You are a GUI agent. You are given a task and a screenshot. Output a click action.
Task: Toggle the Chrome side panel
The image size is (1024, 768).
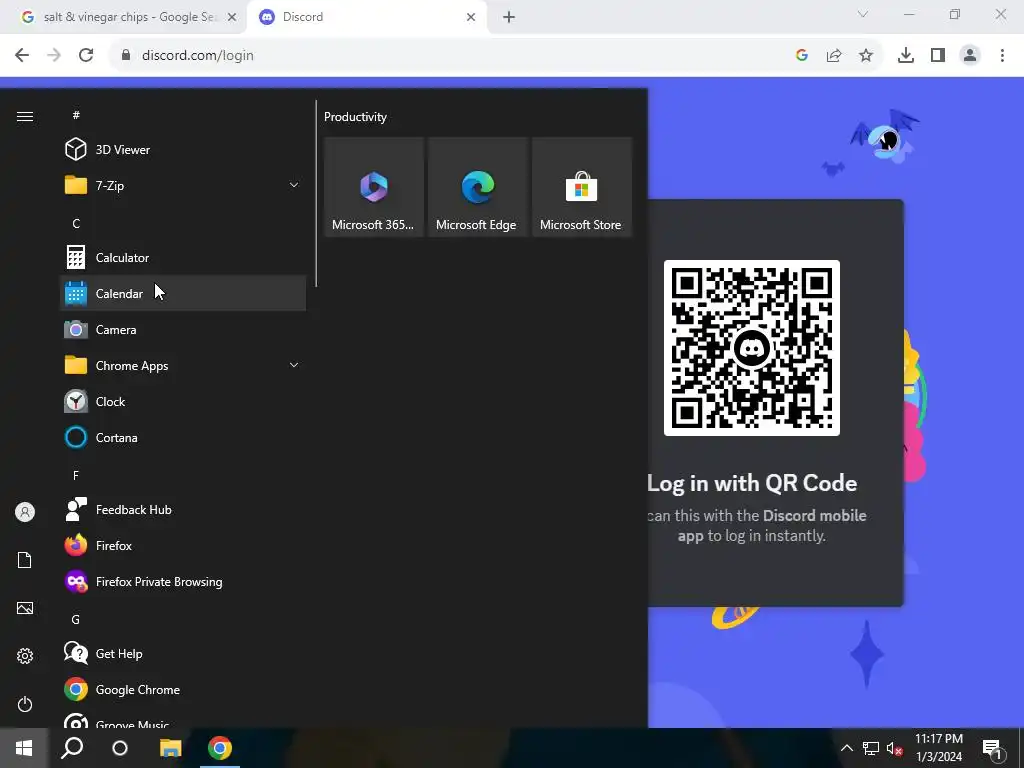coord(938,56)
